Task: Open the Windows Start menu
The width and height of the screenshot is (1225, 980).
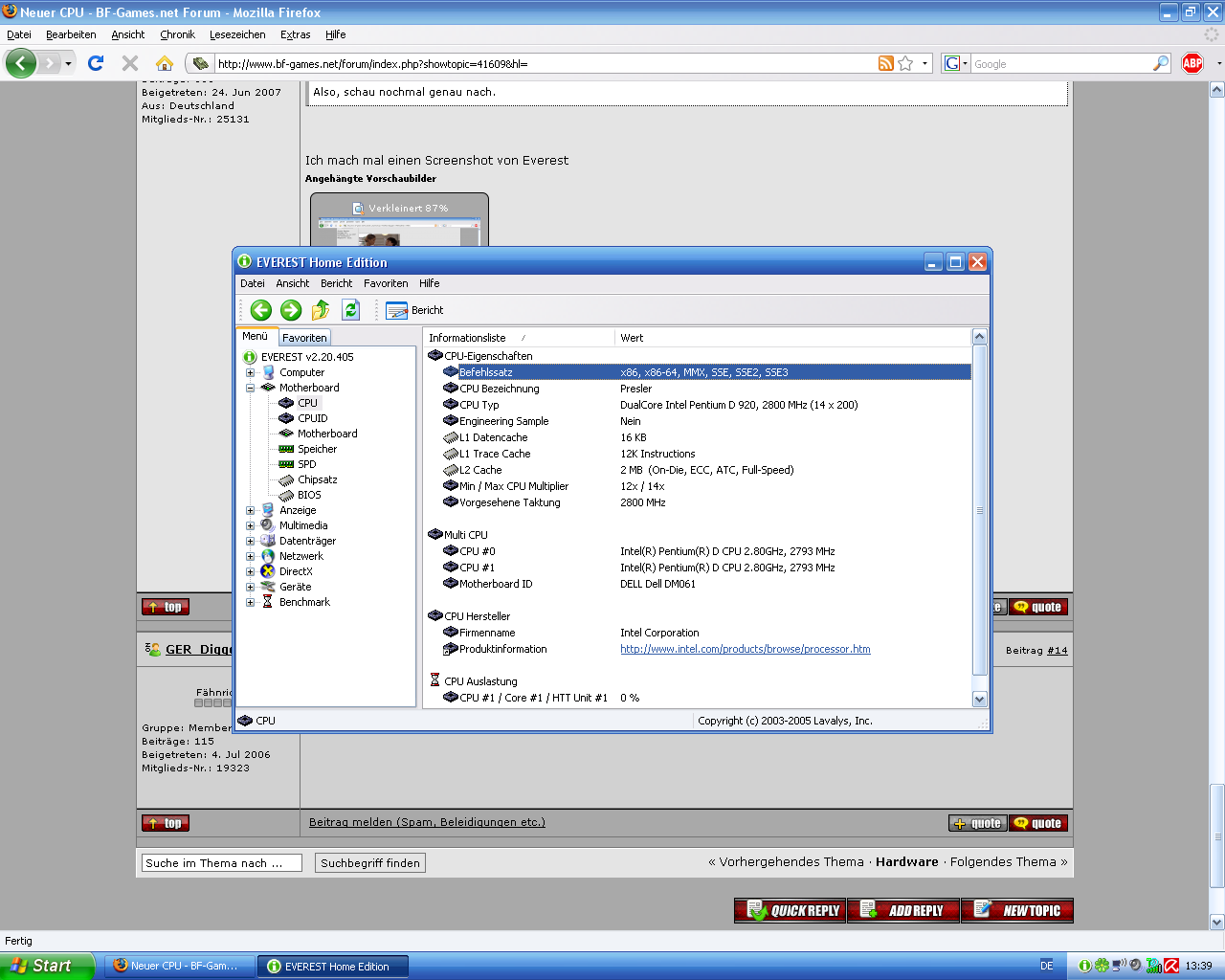Action: [47, 966]
